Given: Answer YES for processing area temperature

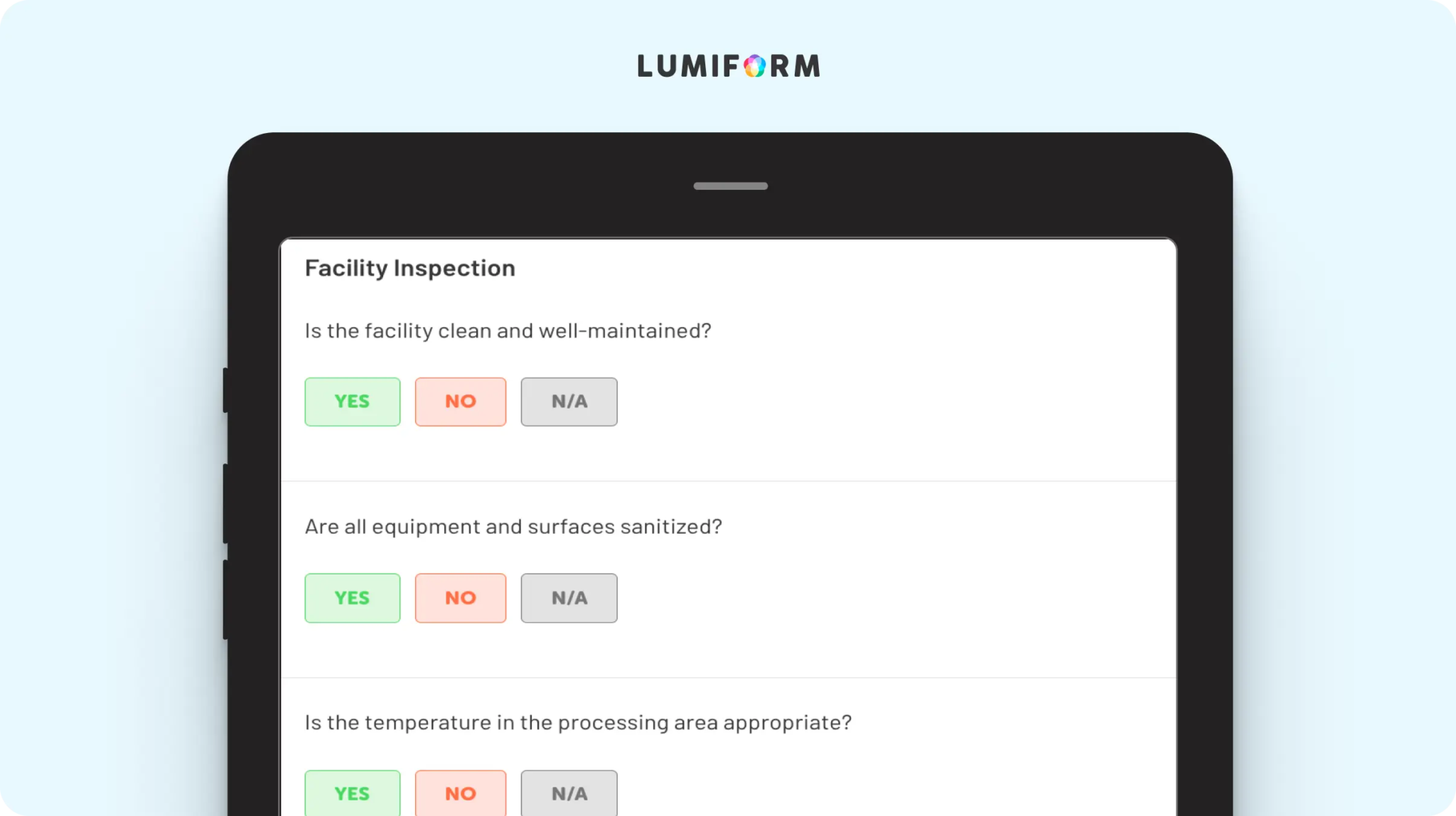Looking at the screenshot, I should point(353,793).
